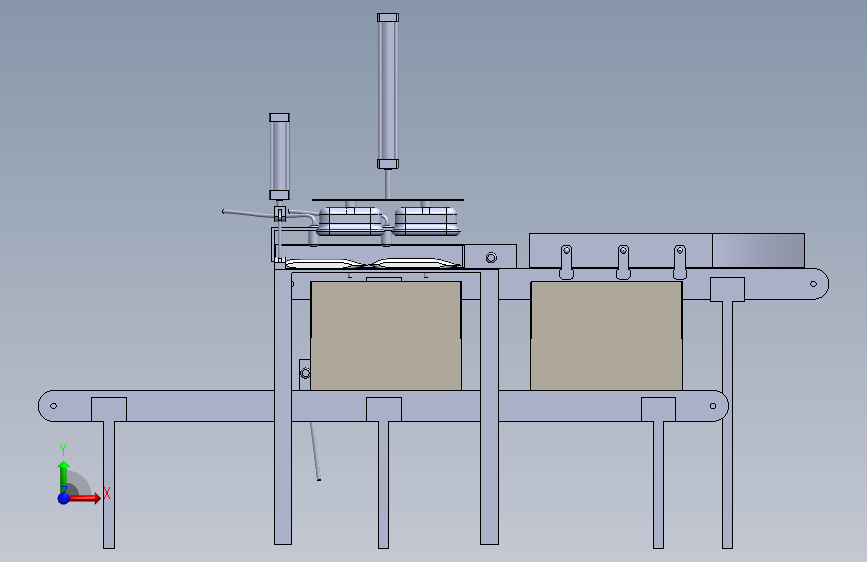Click the red X axis arrow of triad
The height and width of the screenshot is (562, 867).
(x=84, y=498)
